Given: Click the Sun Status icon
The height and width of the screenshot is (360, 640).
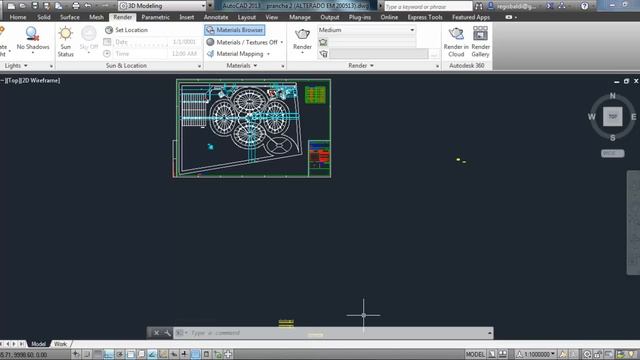Looking at the screenshot, I should pyautogui.click(x=65, y=33).
